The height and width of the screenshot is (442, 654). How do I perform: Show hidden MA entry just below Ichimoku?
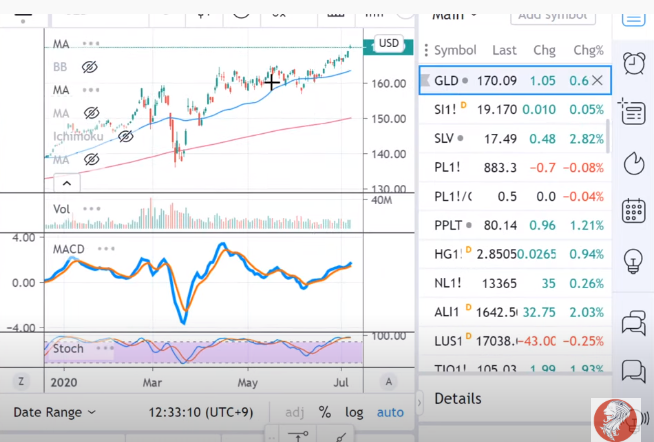click(91, 159)
